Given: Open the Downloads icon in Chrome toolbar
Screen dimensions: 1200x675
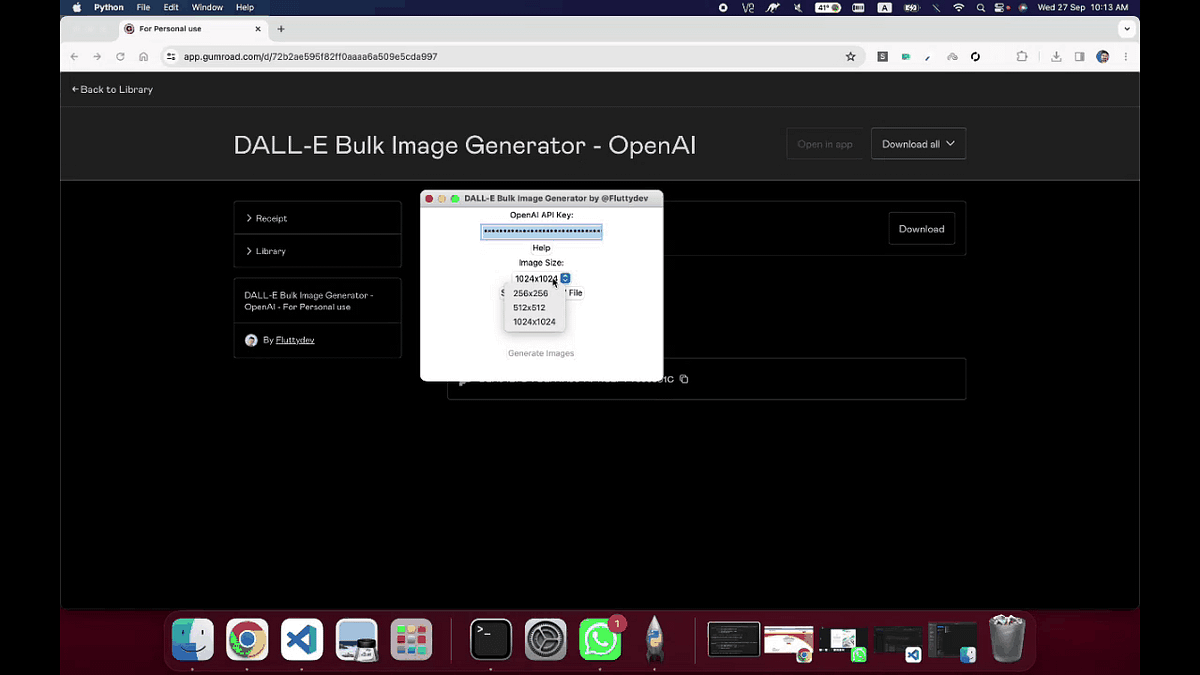Looking at the screenshot, I should tap(1056, 57).
